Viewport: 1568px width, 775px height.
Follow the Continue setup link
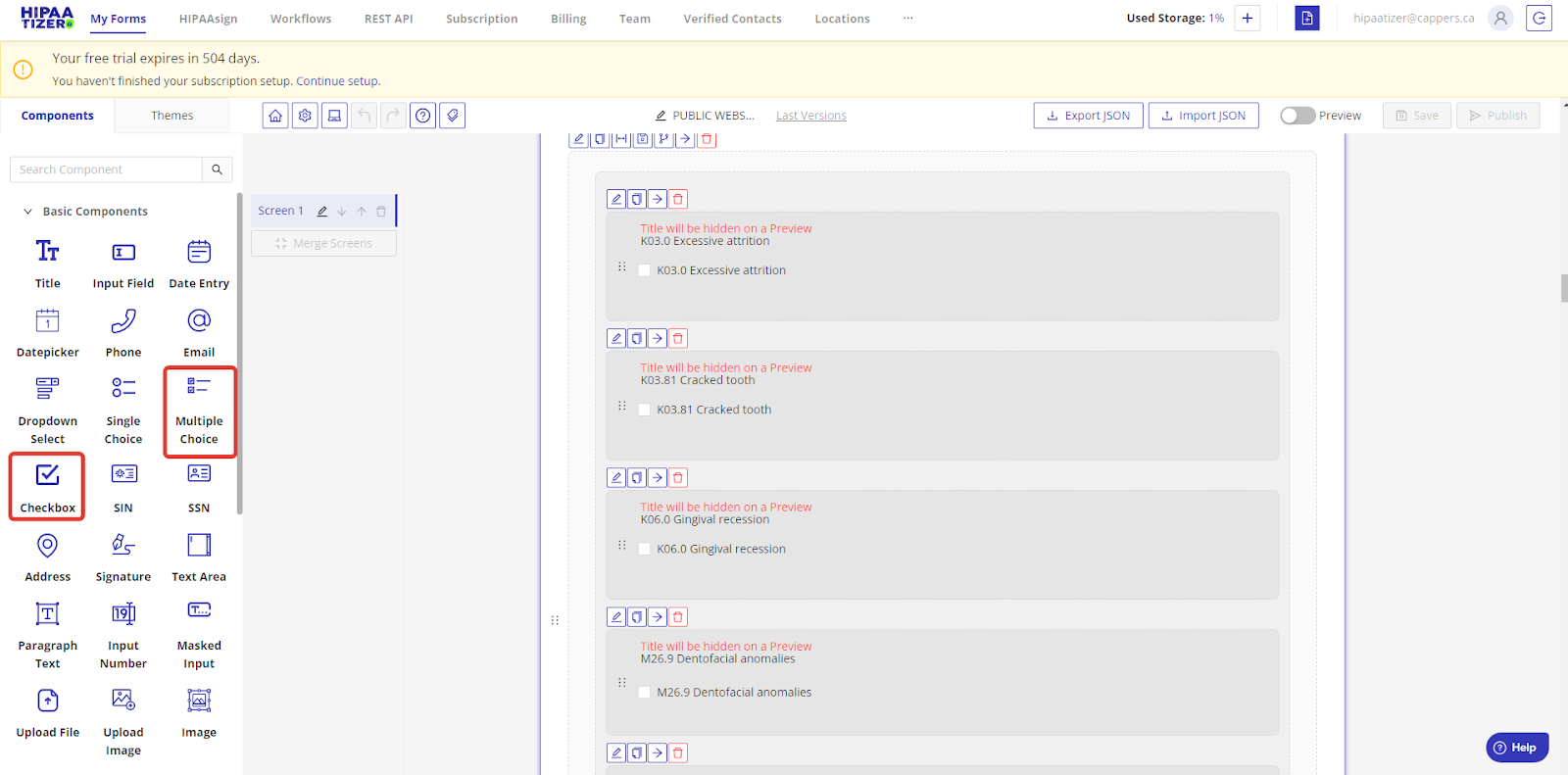click(337, 81)
